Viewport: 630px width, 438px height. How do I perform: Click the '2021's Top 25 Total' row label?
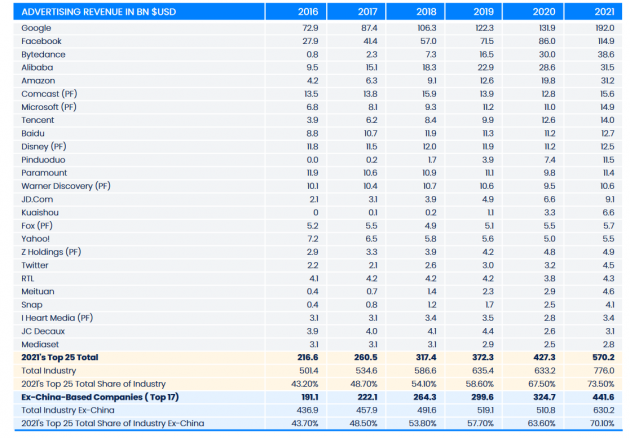pyautogui.click(x=59, y=357)
